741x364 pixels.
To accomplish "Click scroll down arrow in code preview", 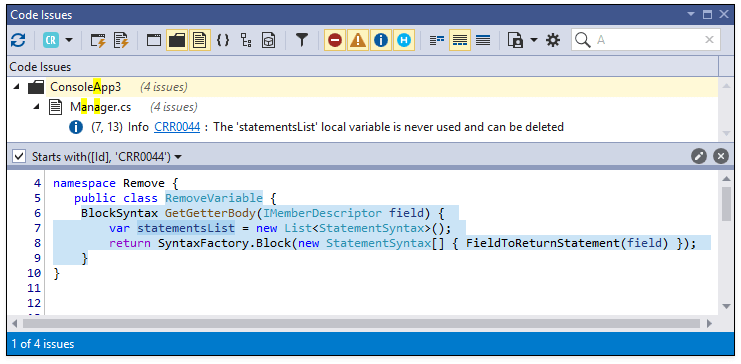I will coord(726,306).
